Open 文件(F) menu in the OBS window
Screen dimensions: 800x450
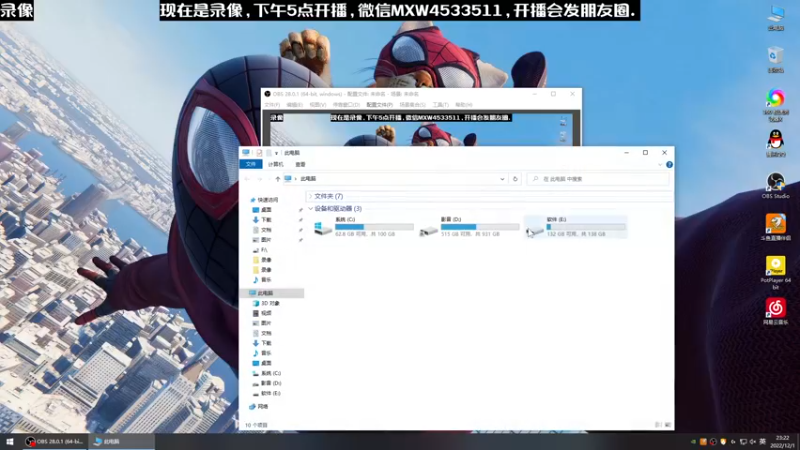click(x=272, y=105)
